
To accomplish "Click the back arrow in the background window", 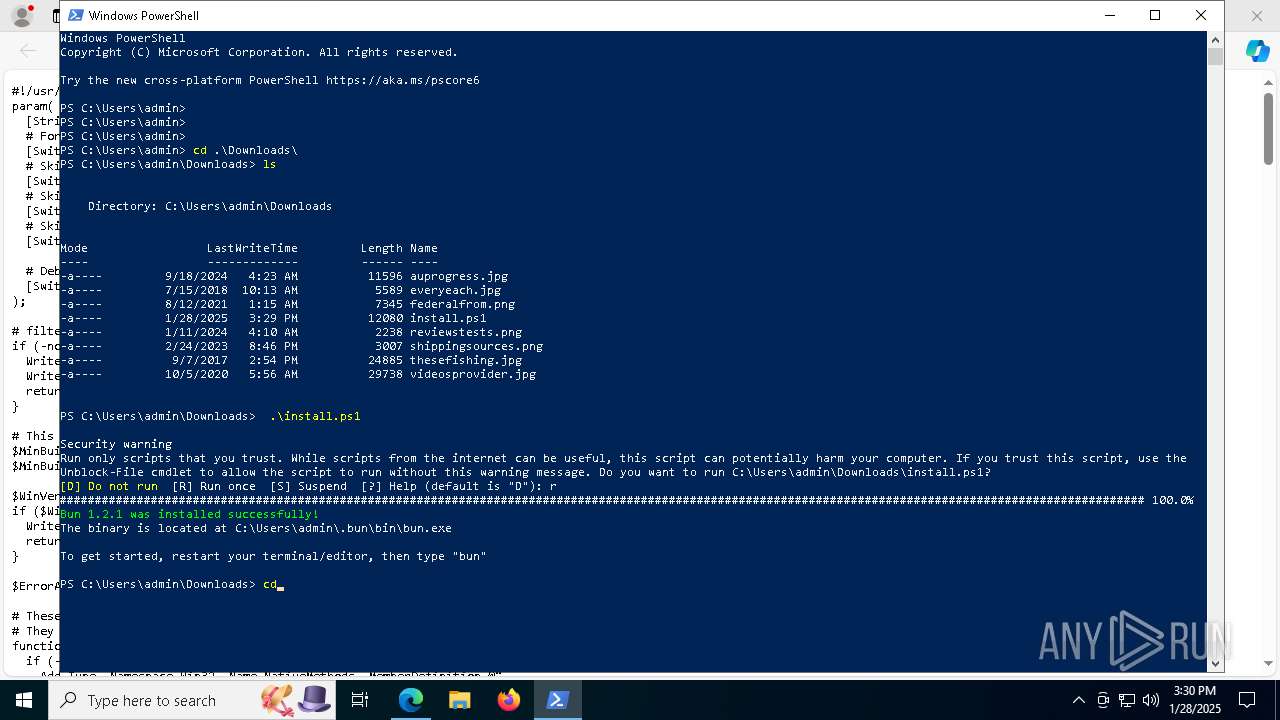I will pos(27,50).
